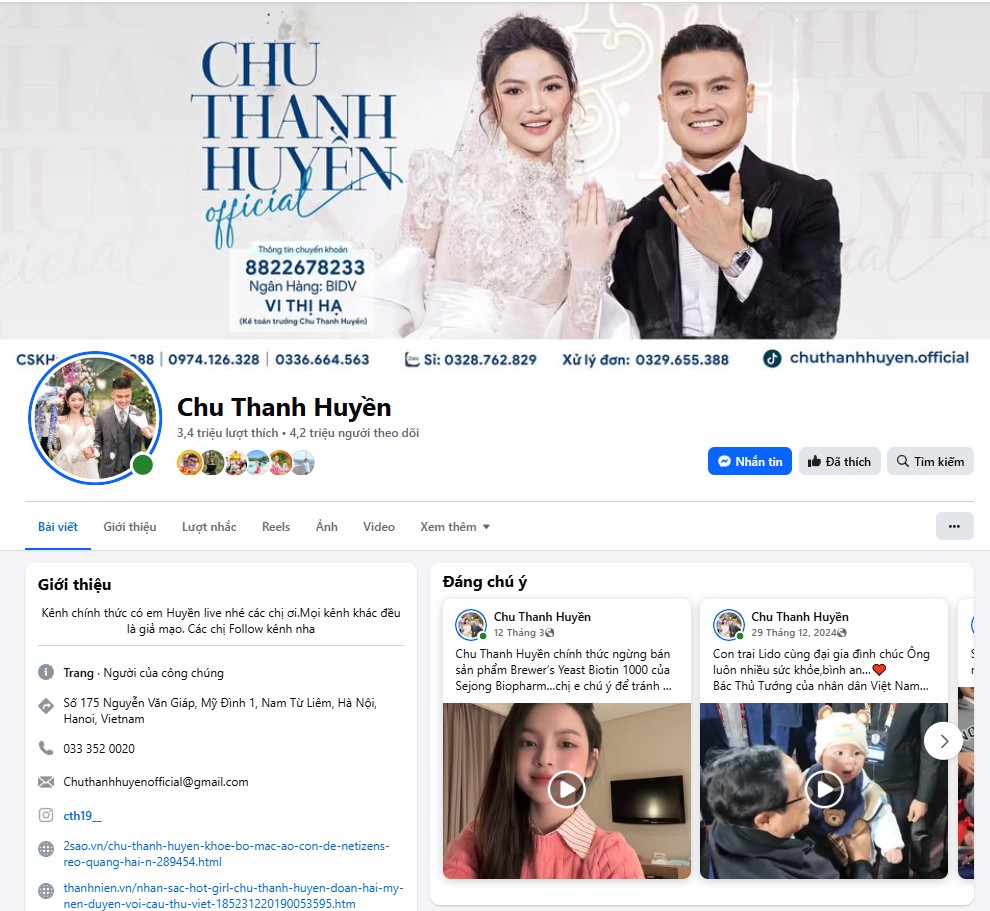The image size is (990, 911).
Task: Go to the Ảnh tab
Action: (327, 527)
